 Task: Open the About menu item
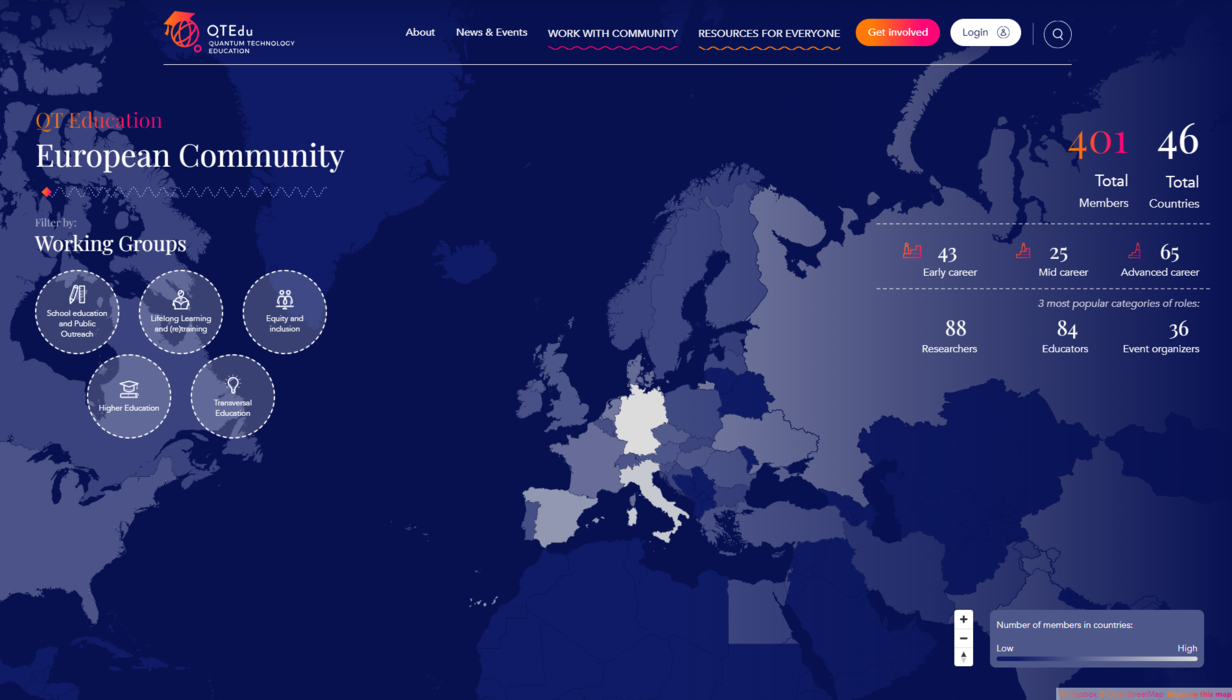(420, 32)
